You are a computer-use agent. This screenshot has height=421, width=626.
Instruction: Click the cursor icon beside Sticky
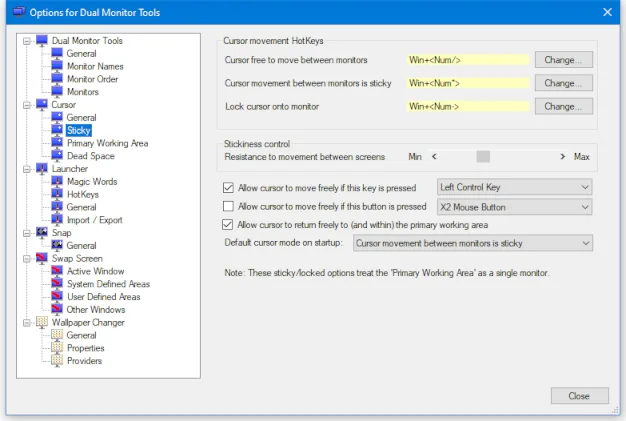coord(57,130)
